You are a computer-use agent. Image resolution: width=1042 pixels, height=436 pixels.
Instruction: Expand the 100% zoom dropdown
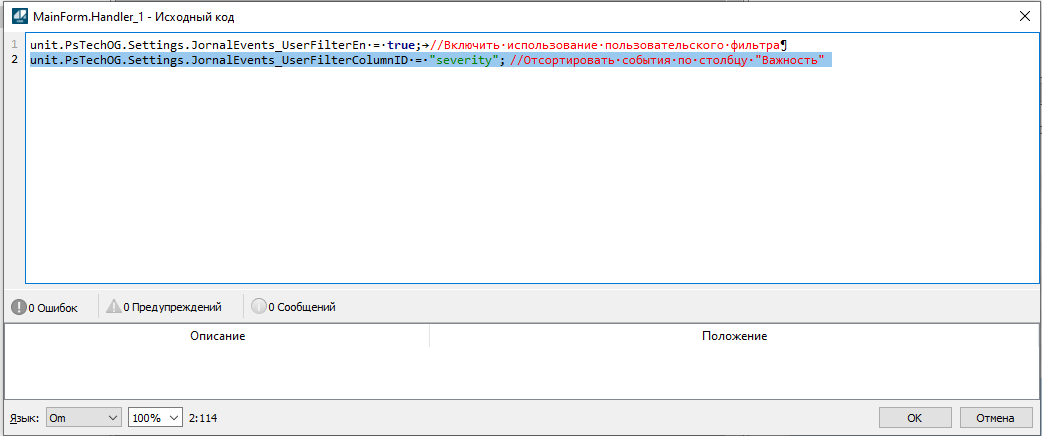point(156,417)
